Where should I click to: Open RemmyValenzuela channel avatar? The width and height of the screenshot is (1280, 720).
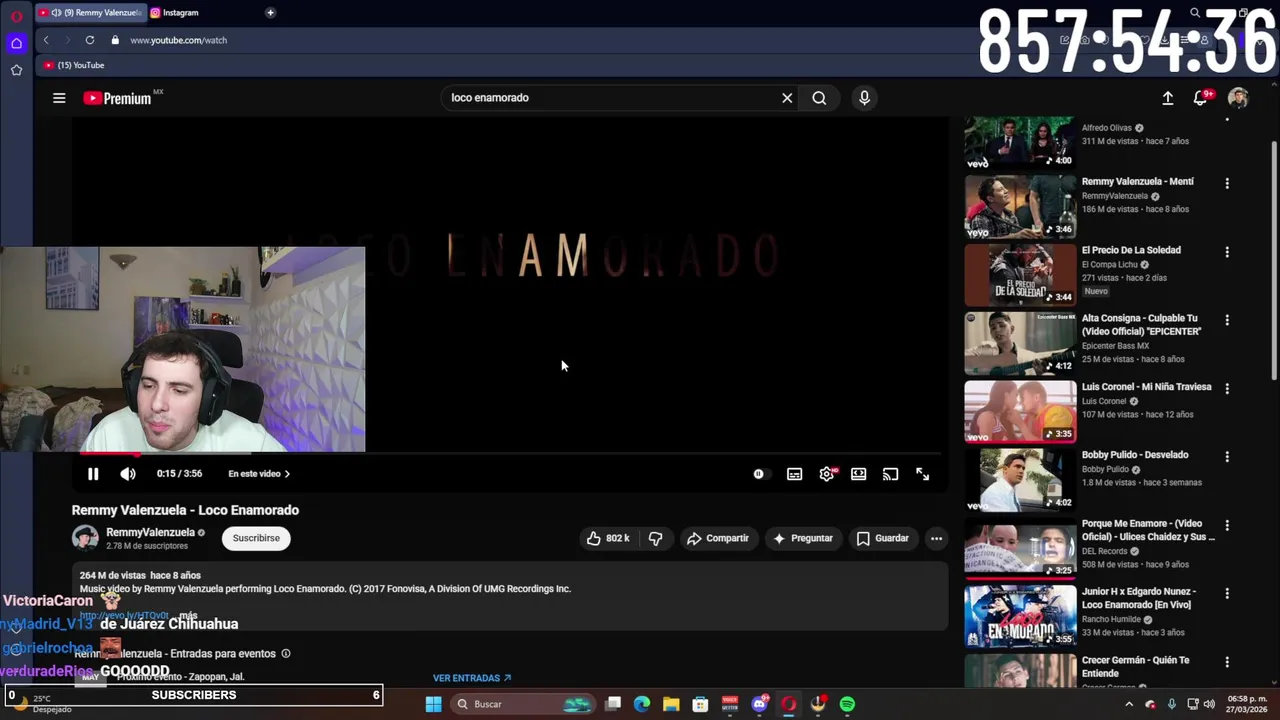[85, 538]
